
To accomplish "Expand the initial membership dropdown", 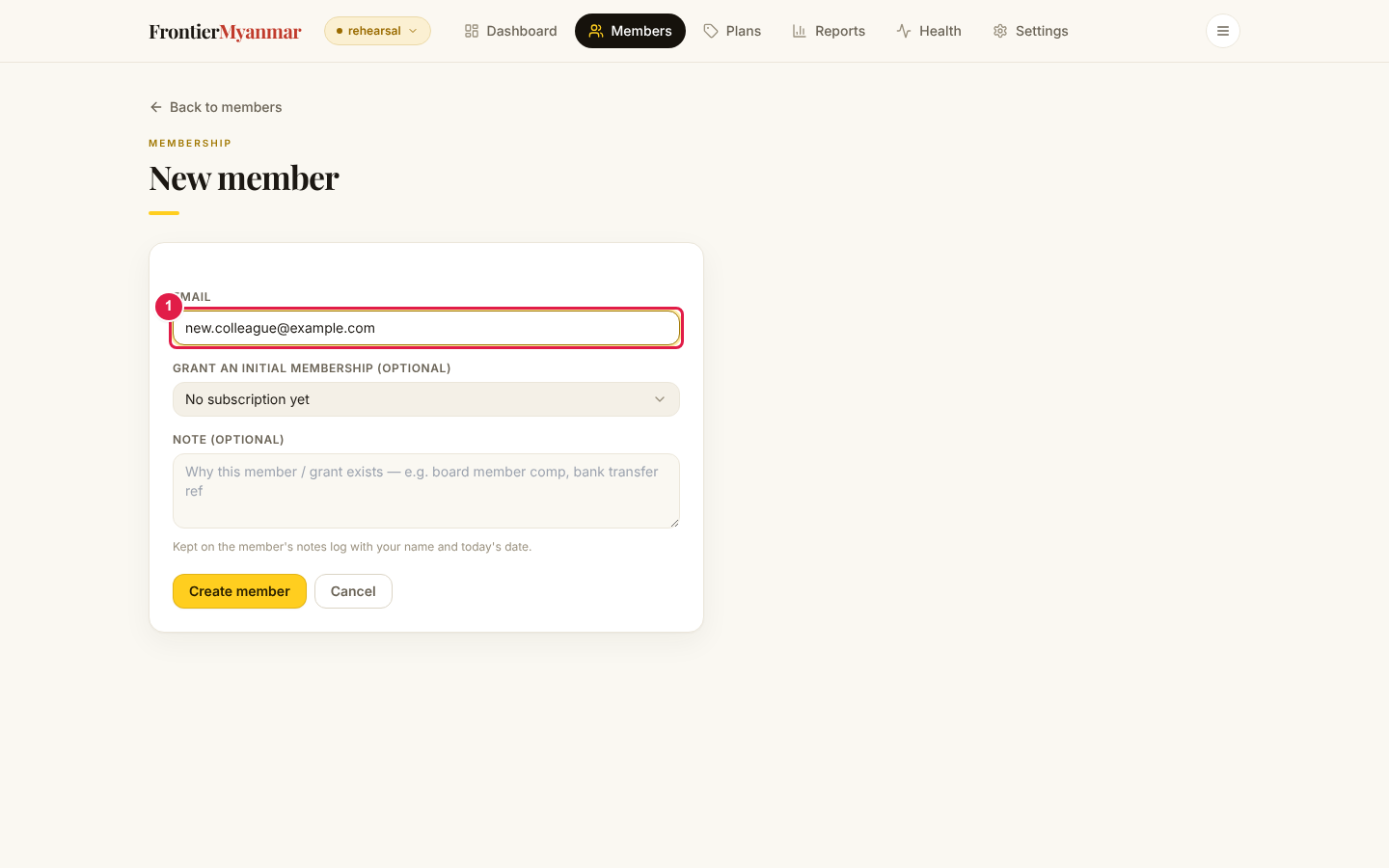I will coord(426,399).
